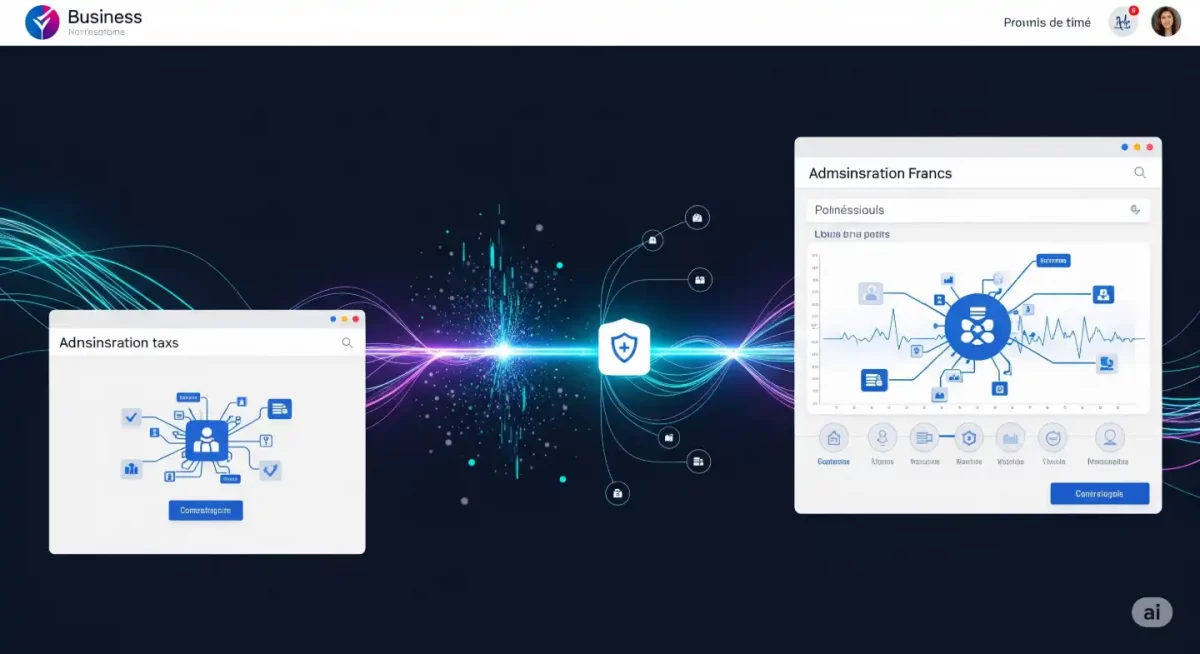Click the Promis de timé link

point(1047,22)
